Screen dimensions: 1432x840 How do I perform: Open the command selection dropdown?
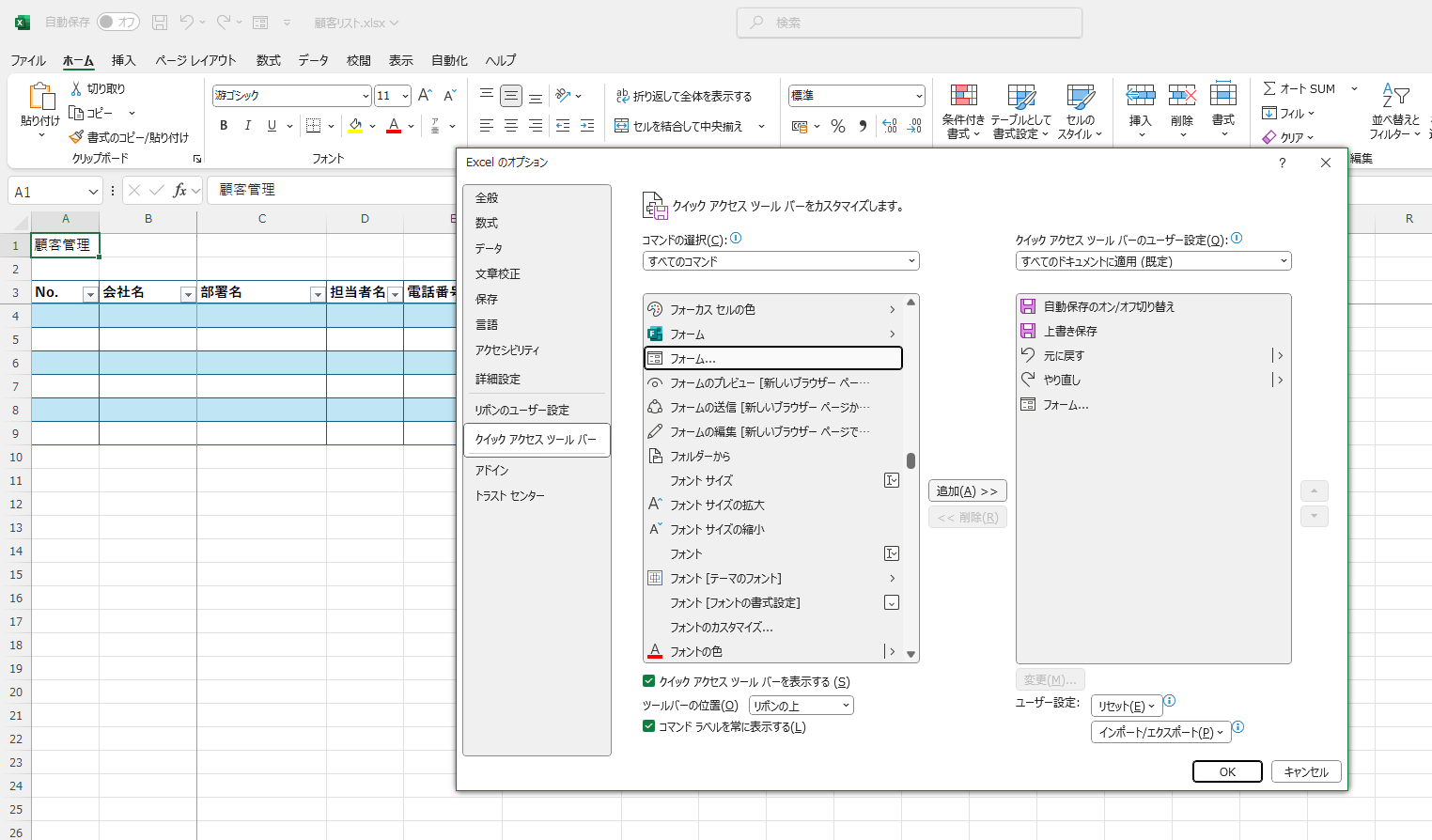(x=780, y=261)
